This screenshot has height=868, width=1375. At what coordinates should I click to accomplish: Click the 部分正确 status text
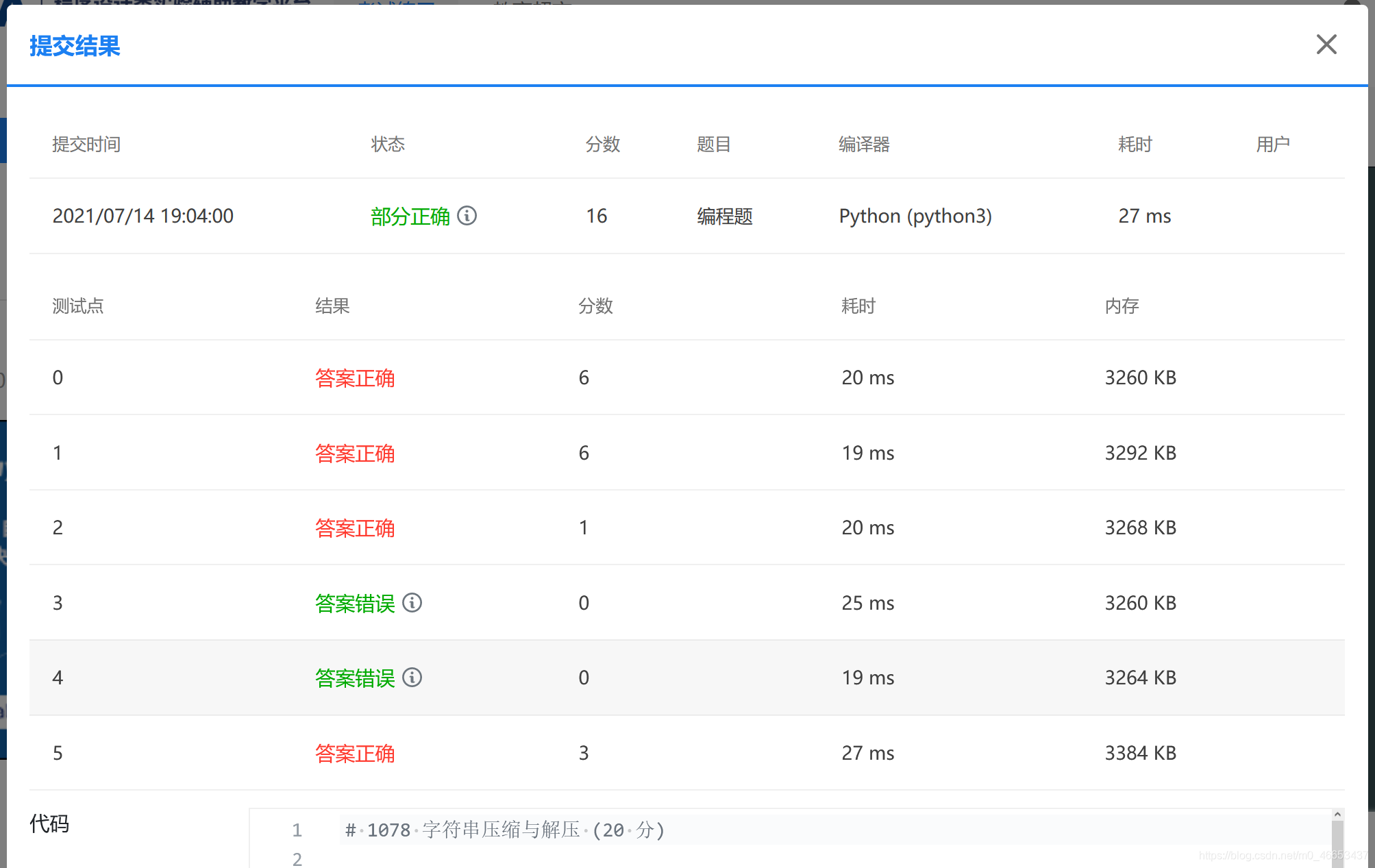pyautogui.click(x=410, y=216)
